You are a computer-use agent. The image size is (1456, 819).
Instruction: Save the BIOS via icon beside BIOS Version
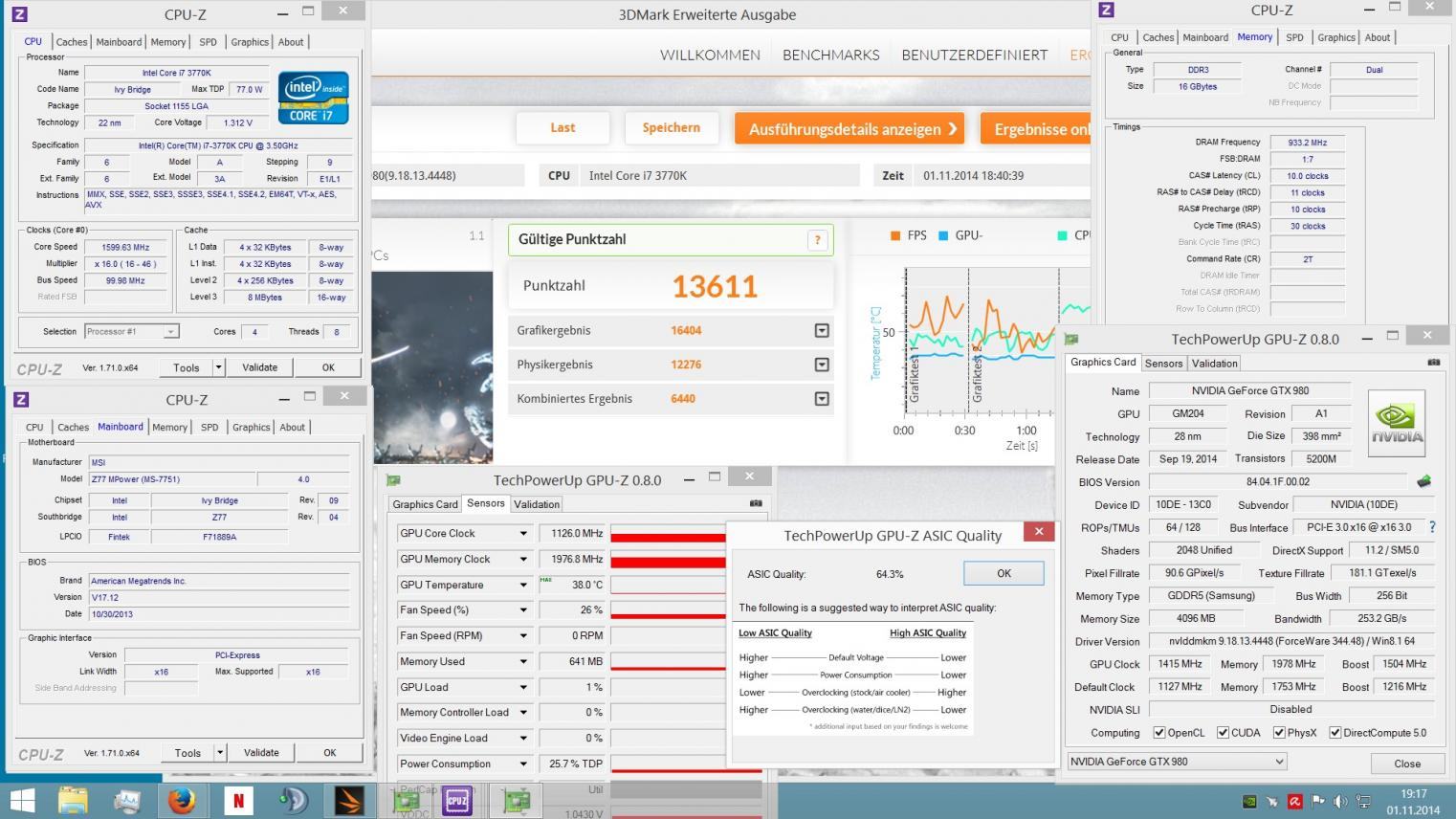pyautogui.click(x=1423, y=481)
